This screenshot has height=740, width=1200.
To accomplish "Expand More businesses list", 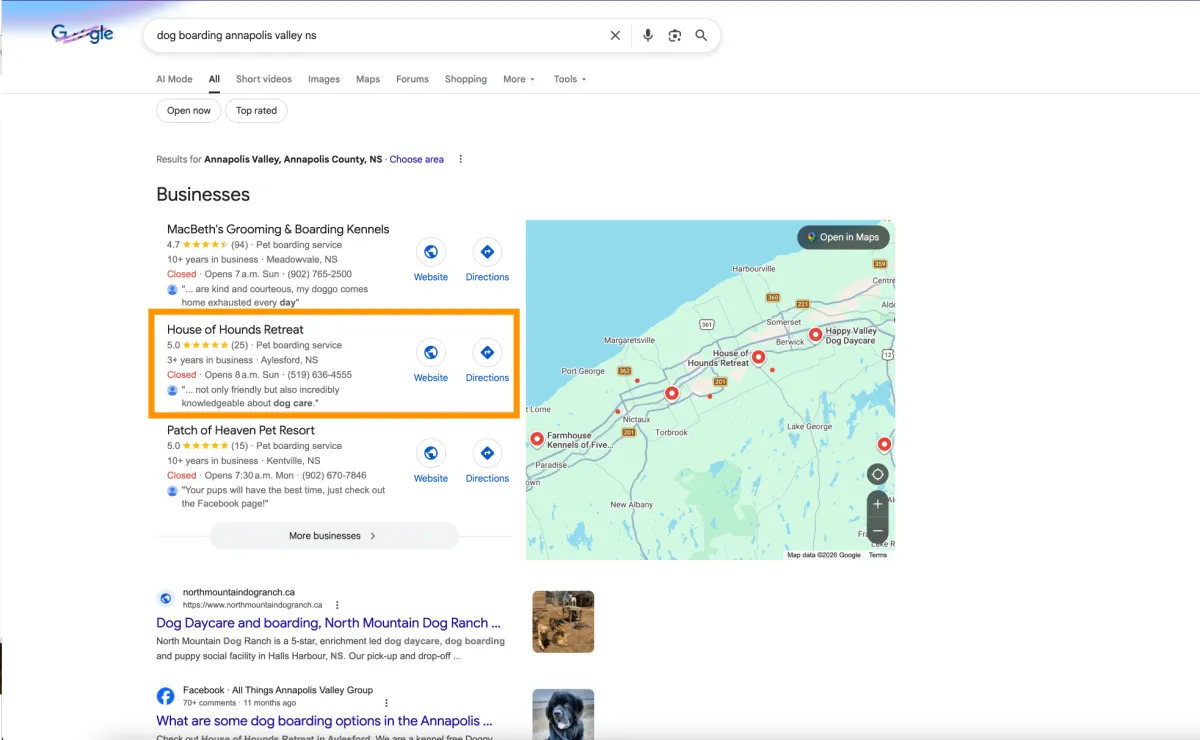I will tap(334, 536).
